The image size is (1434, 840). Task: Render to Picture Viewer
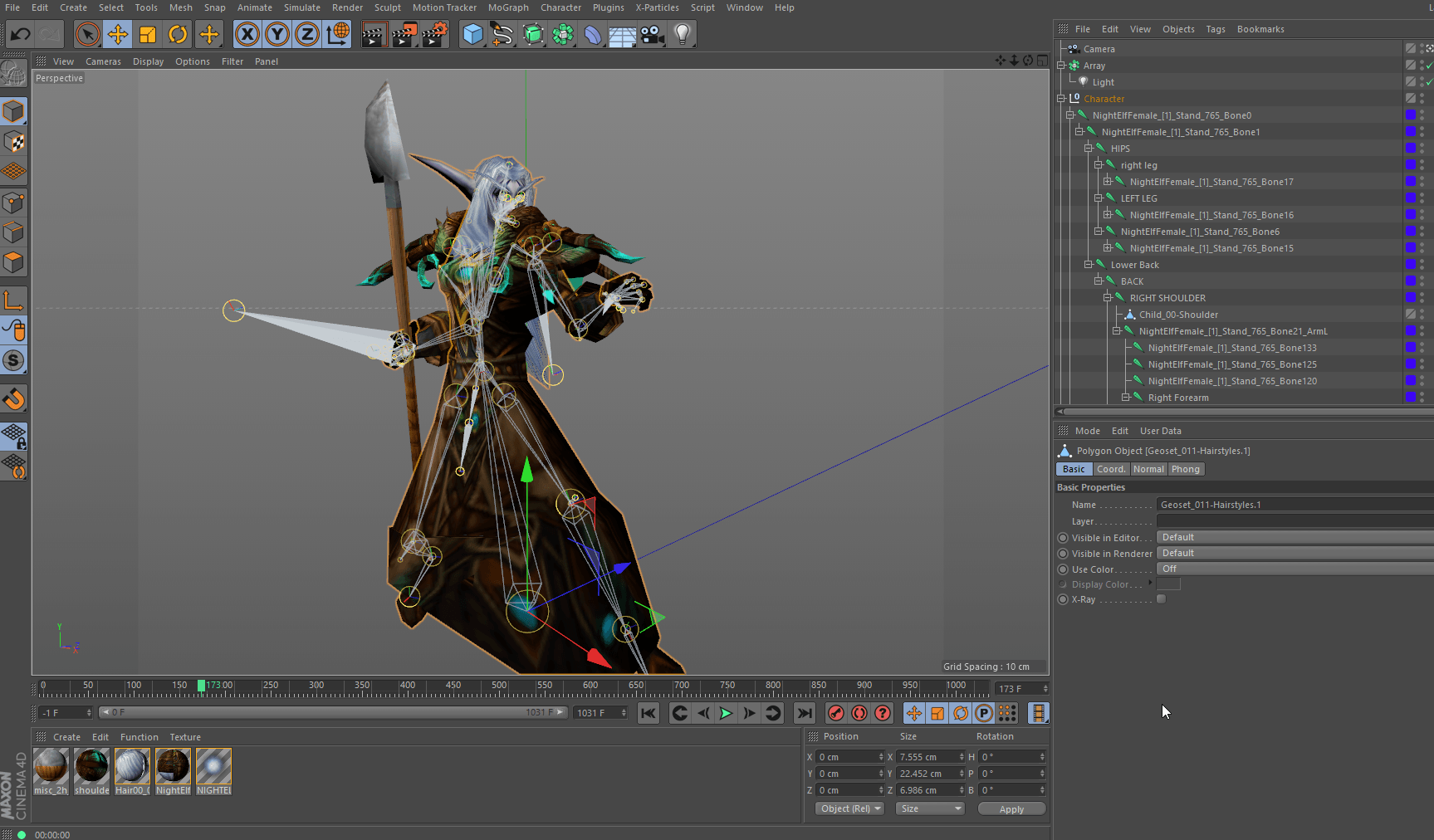(x=404, y=34)
